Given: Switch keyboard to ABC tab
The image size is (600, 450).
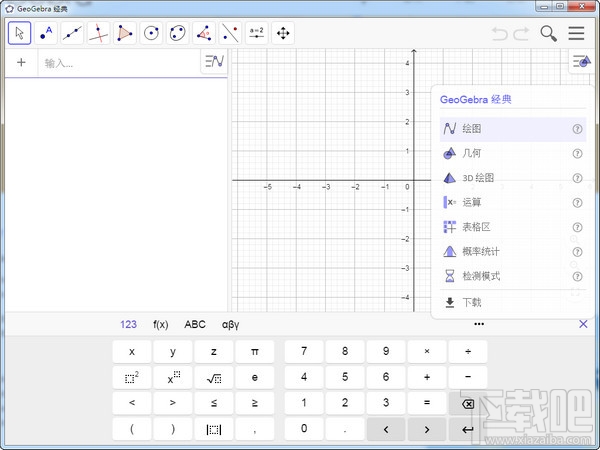Looking at the screenshot, I should point(195,324).
